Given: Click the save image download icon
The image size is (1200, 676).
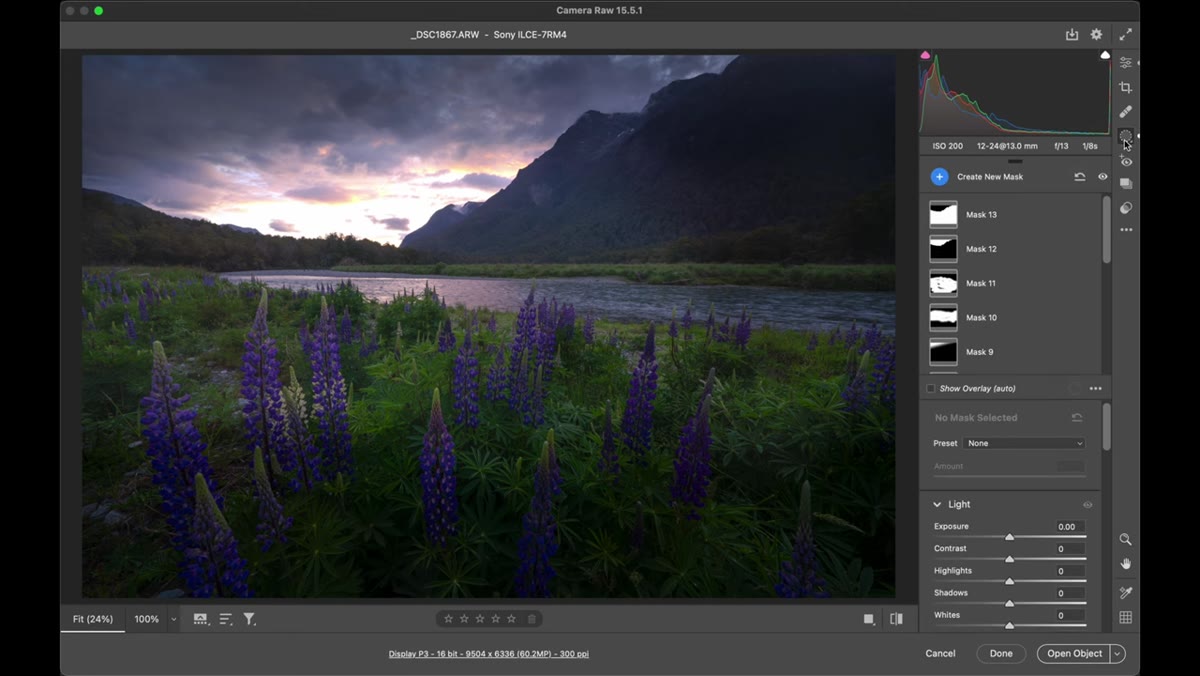Looking at the screenshot, I should point(1072,34).
